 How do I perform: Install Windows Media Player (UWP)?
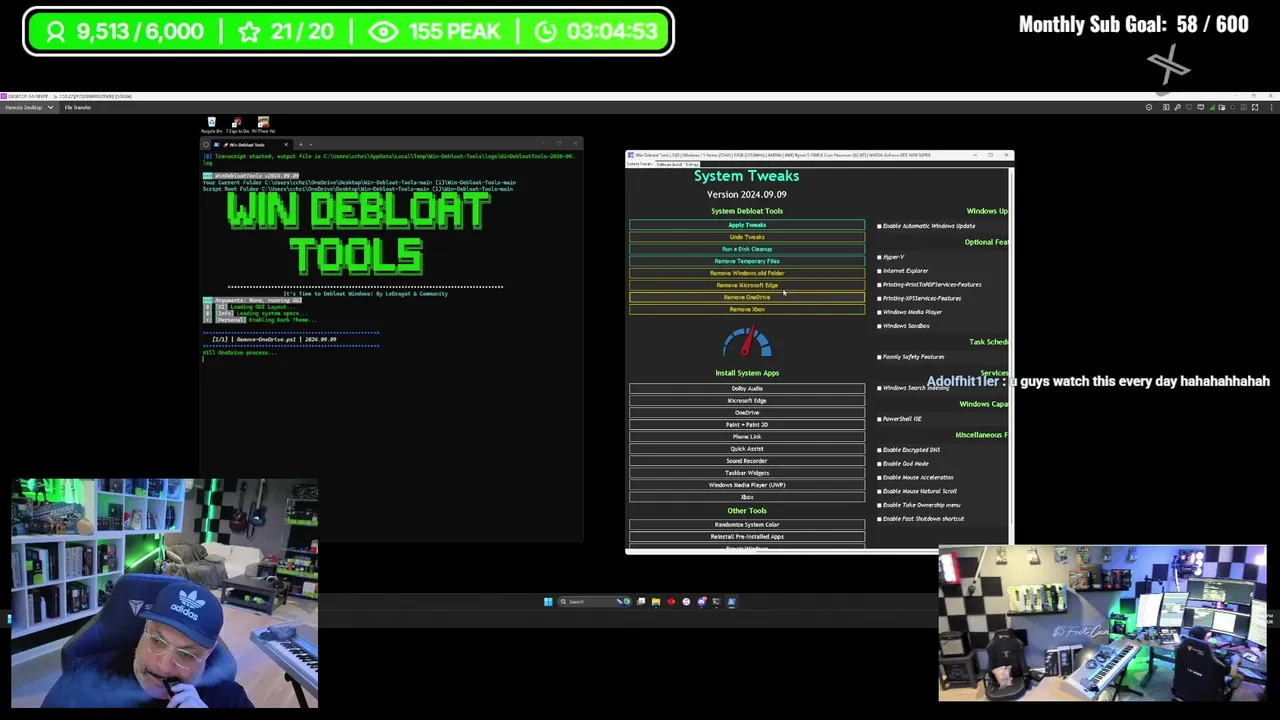tap(747, 484)
